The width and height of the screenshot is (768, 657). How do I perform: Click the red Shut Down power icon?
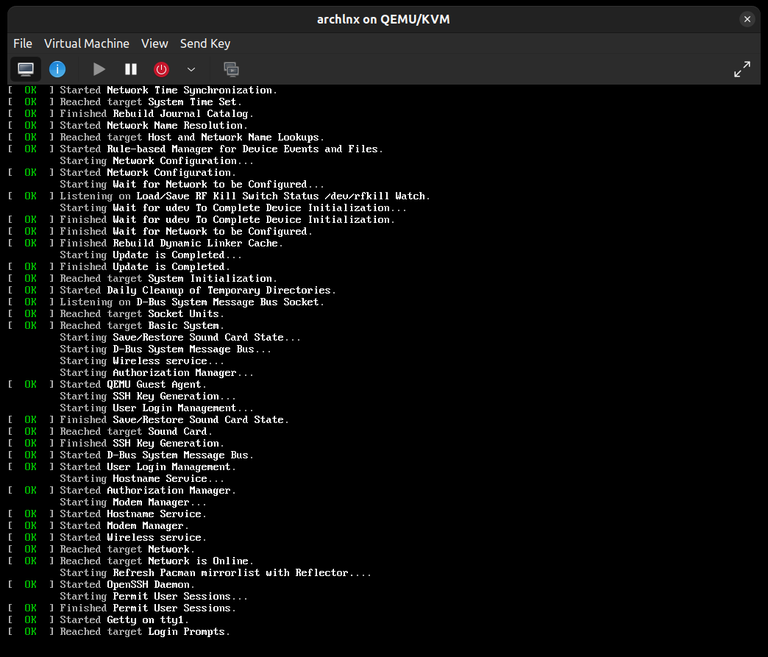pos(161,70)
